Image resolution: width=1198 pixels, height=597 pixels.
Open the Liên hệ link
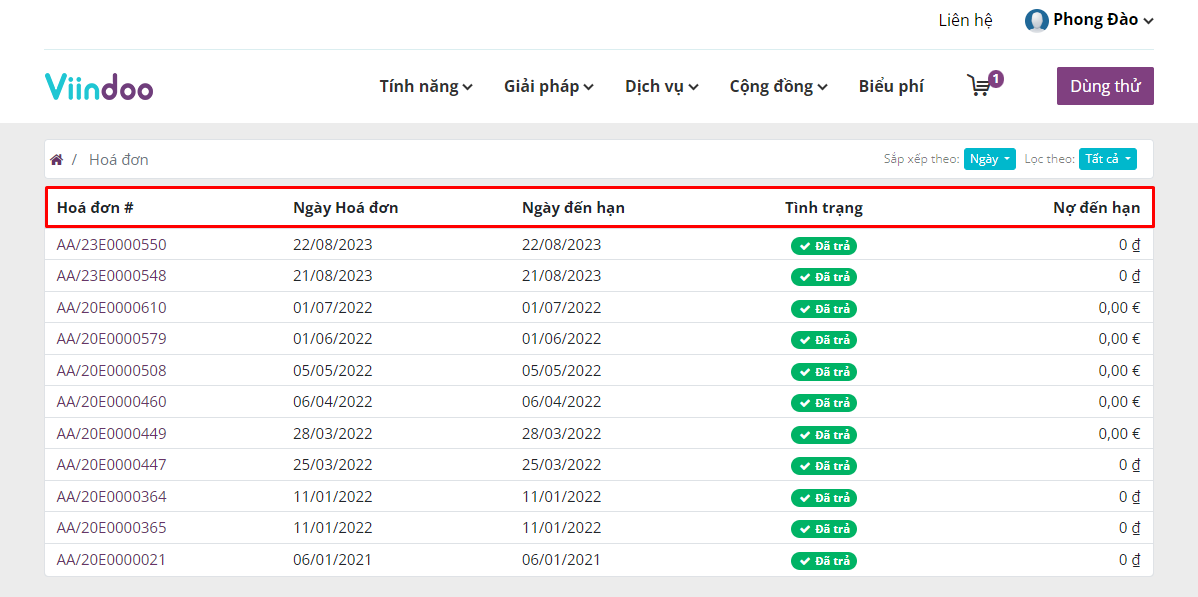965,21
